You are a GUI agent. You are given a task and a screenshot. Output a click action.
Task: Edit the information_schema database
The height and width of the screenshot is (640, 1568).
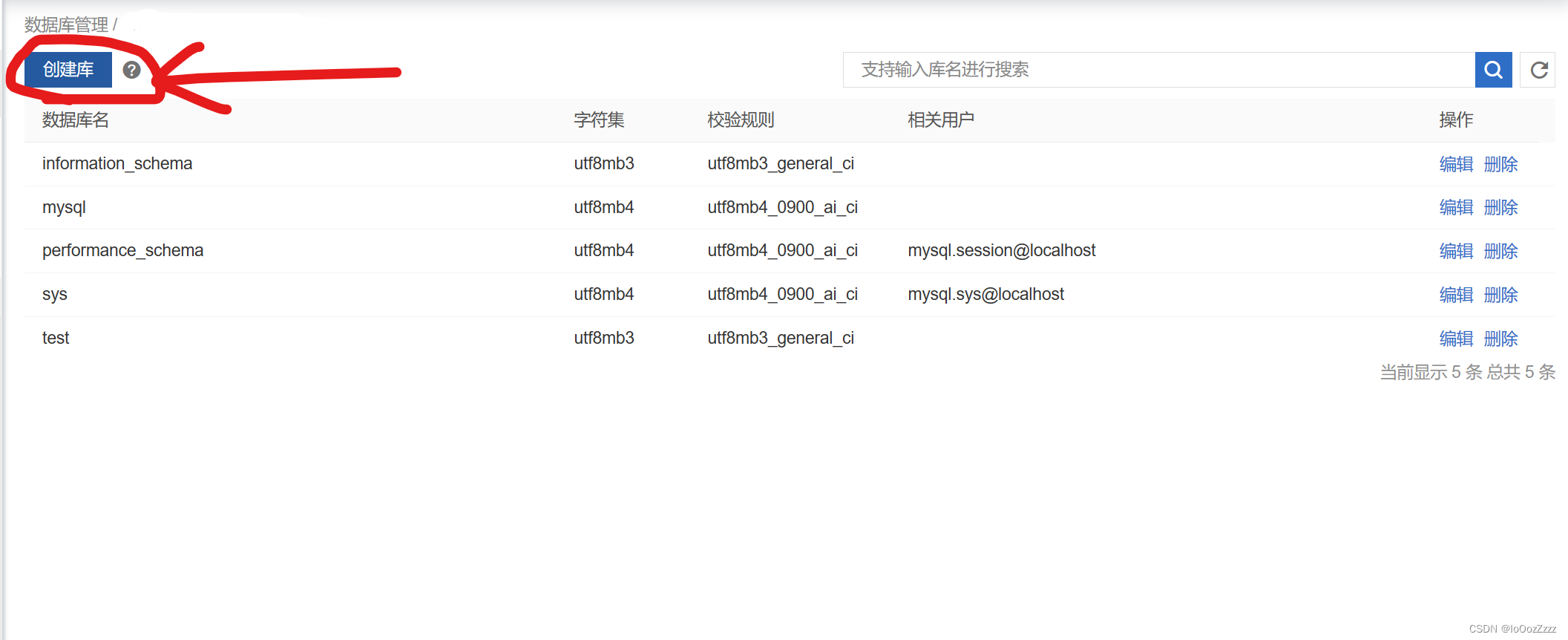(x=1456, y=164)
